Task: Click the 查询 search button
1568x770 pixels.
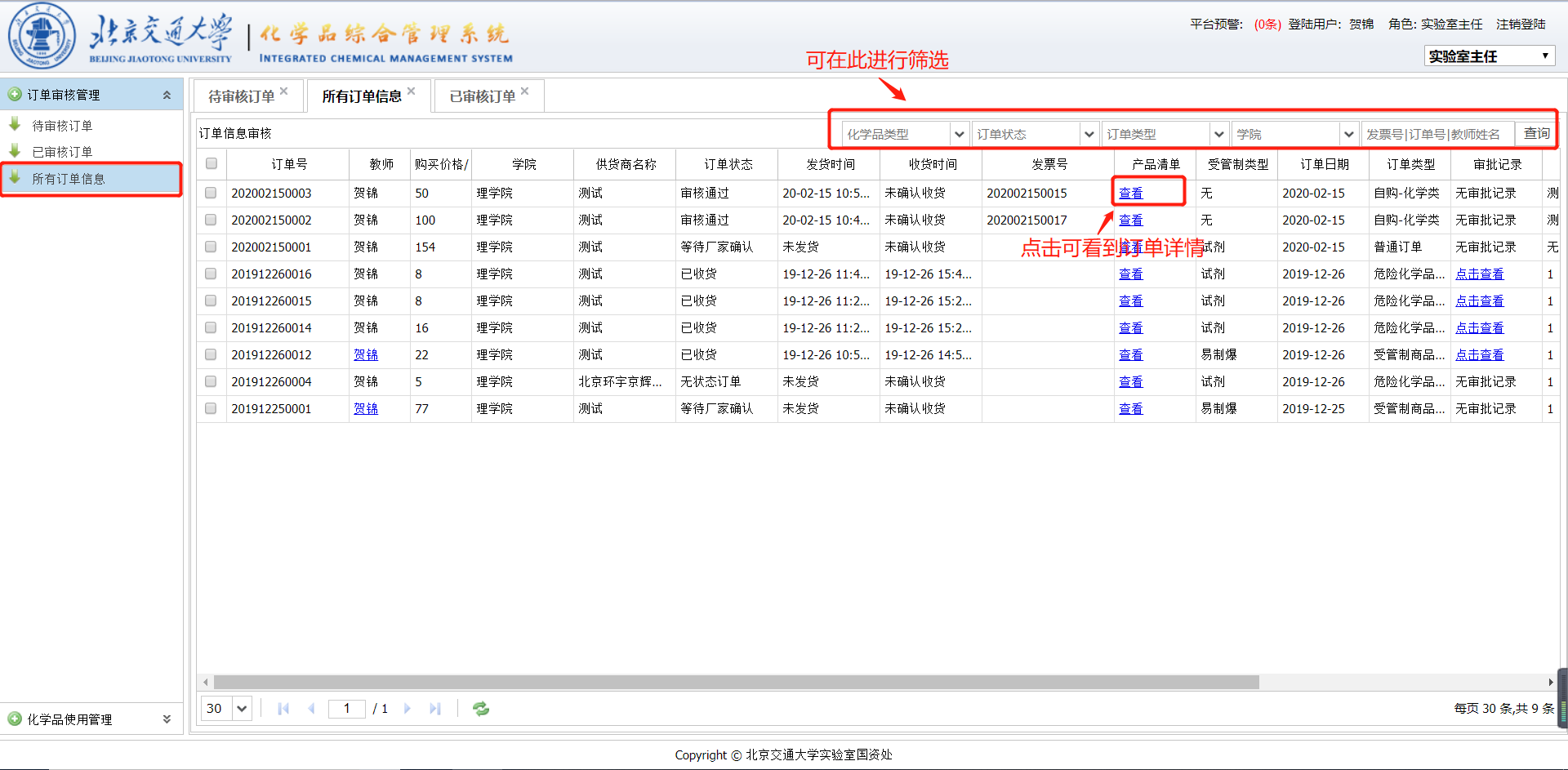Action: (x=1536, y=133)
